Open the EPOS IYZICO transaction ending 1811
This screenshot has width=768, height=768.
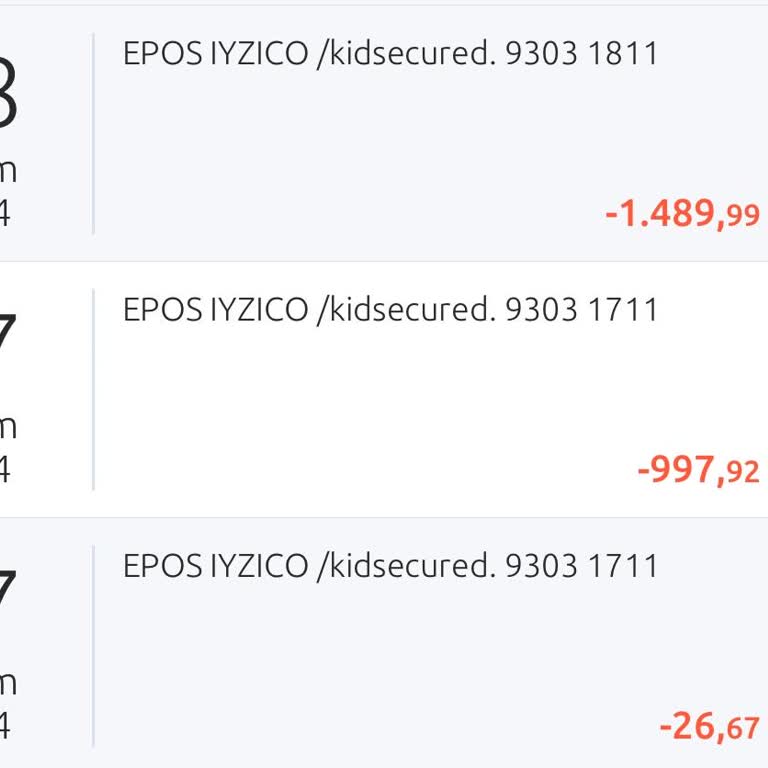(390, 53)
